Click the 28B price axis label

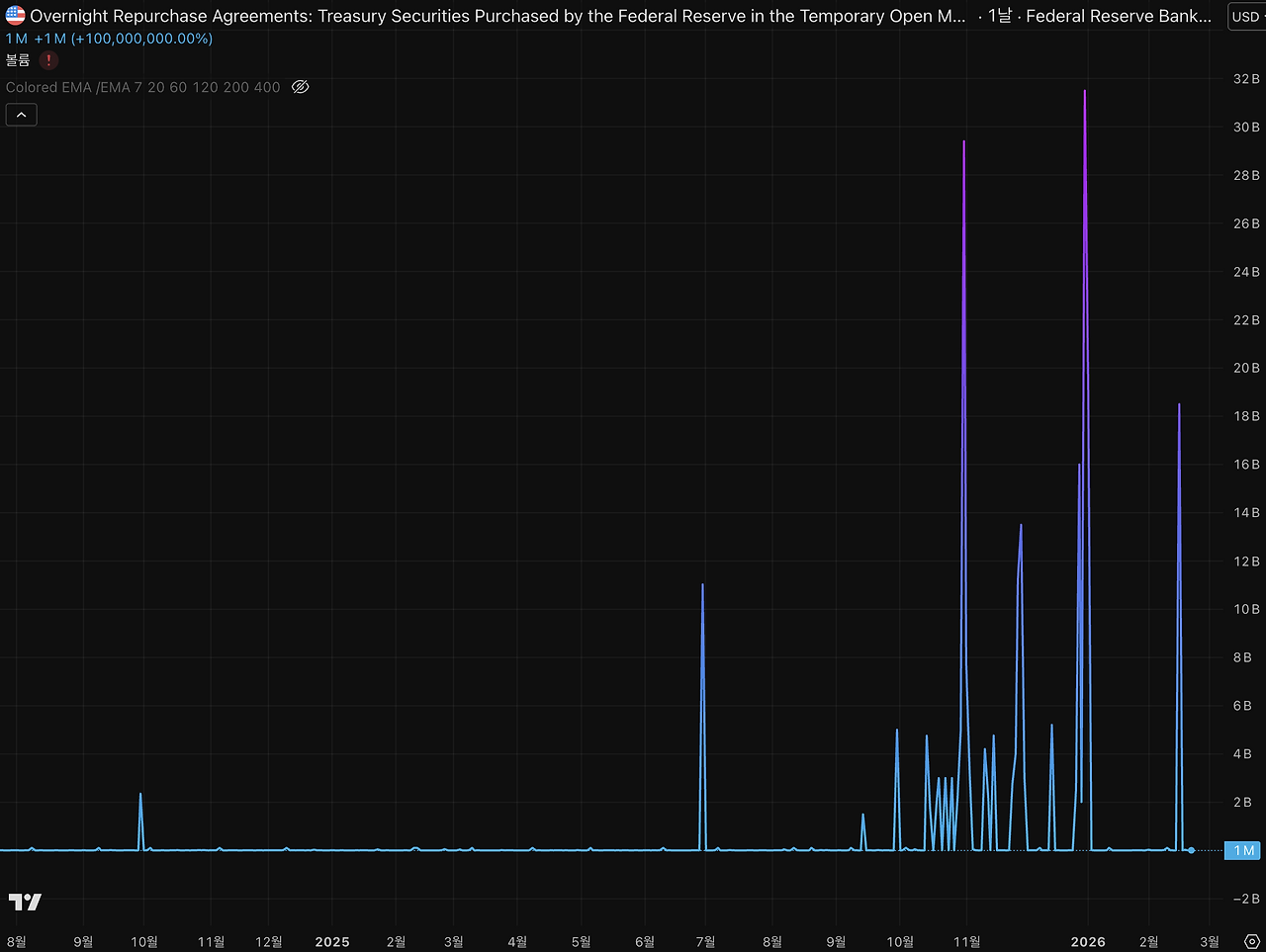point(1246,175)
